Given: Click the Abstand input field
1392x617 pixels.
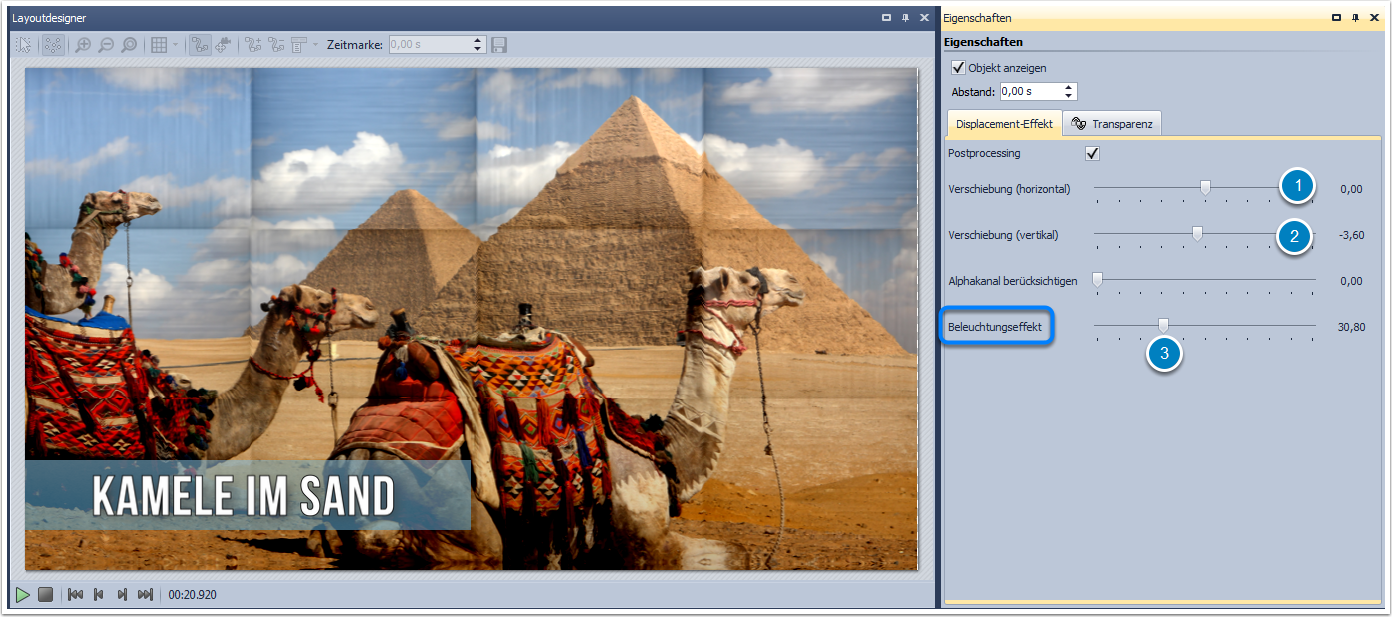Looking at the screenshot, I should coord(1028,91).
